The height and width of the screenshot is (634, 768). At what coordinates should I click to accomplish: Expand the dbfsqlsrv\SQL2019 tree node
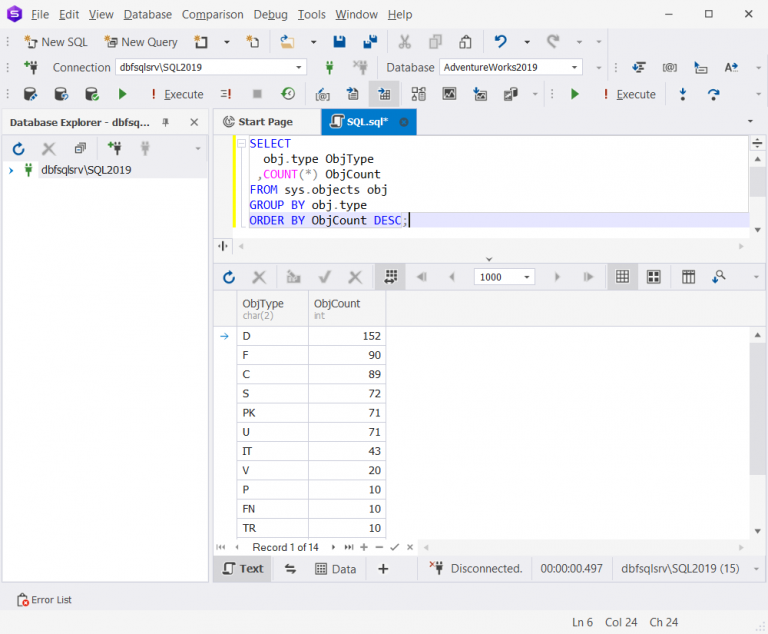pos(11,171)
